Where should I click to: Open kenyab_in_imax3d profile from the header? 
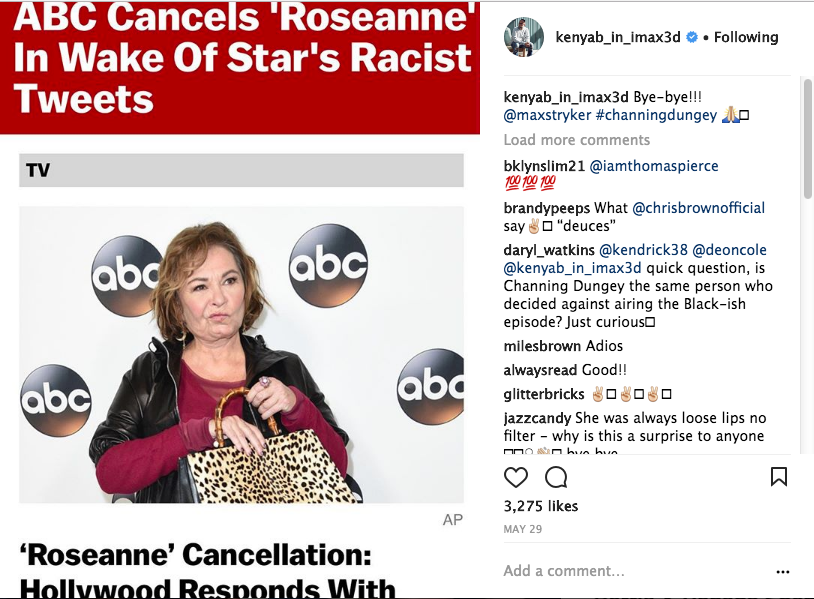pos(618,37)
